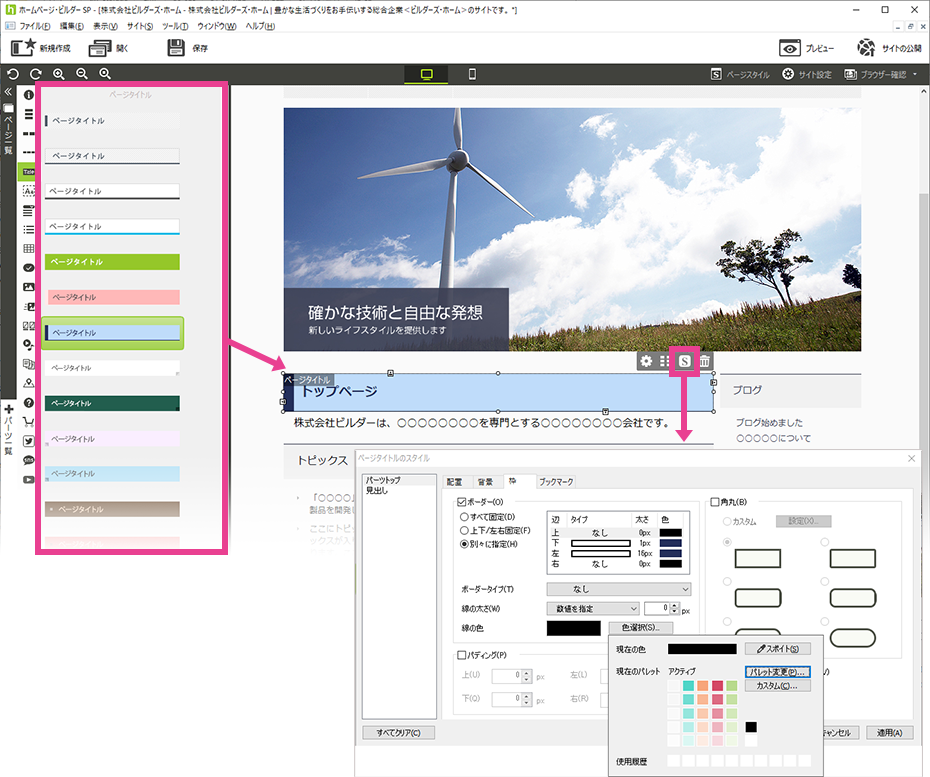Open the ツール(T) menu
Screen dimensions: 930x777
click(x=175, y=26)
